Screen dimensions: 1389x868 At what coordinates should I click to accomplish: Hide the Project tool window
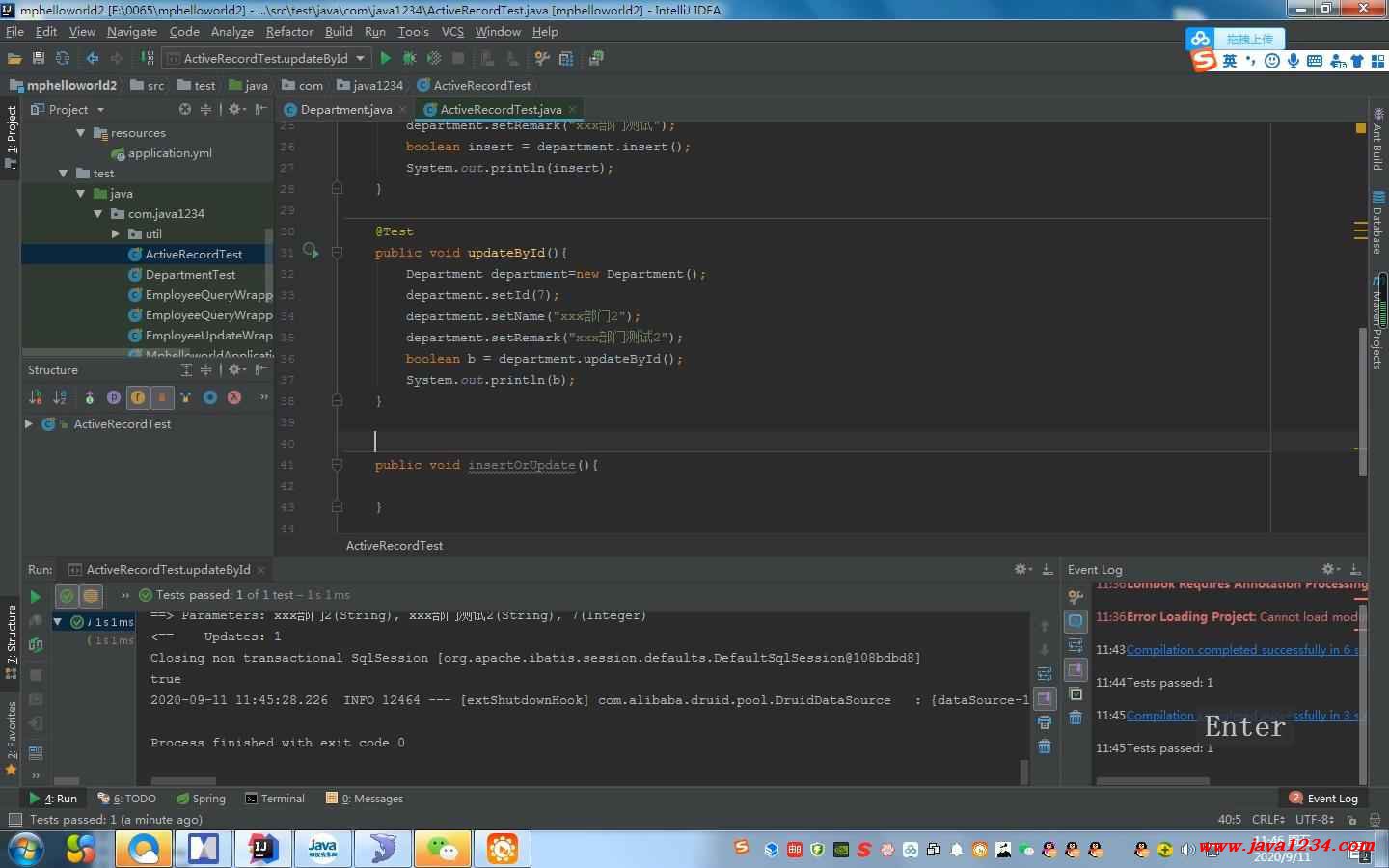pos(260,109)
